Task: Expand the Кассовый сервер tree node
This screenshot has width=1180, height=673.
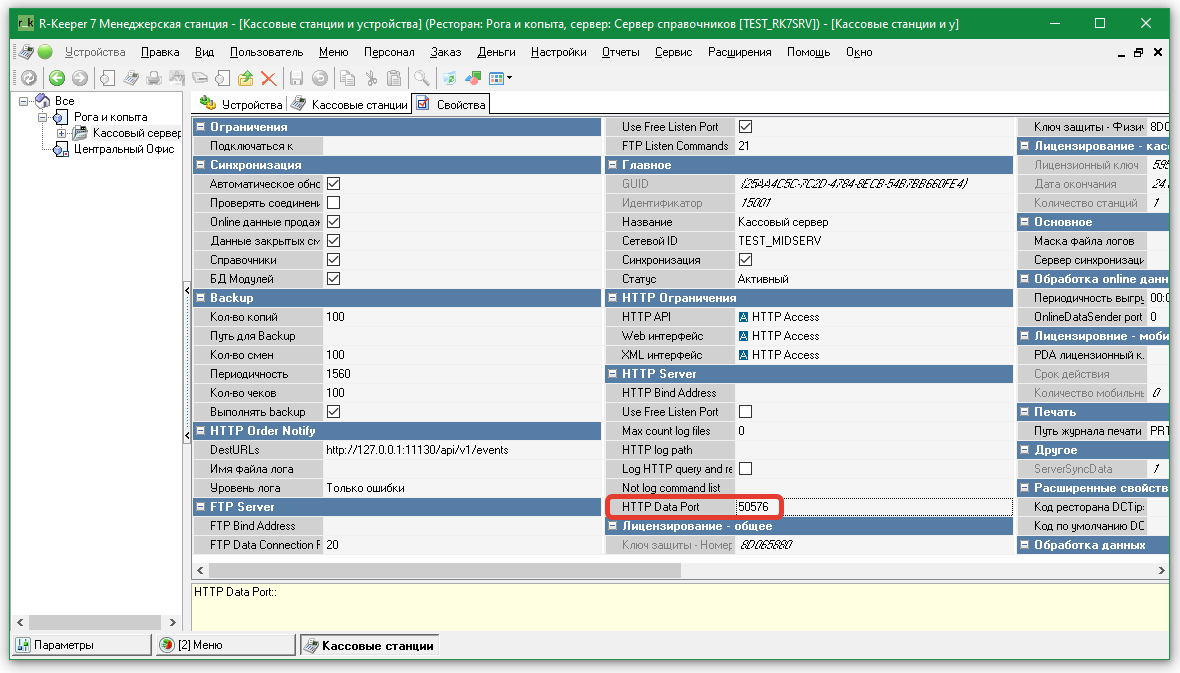Action: [62, 133]
